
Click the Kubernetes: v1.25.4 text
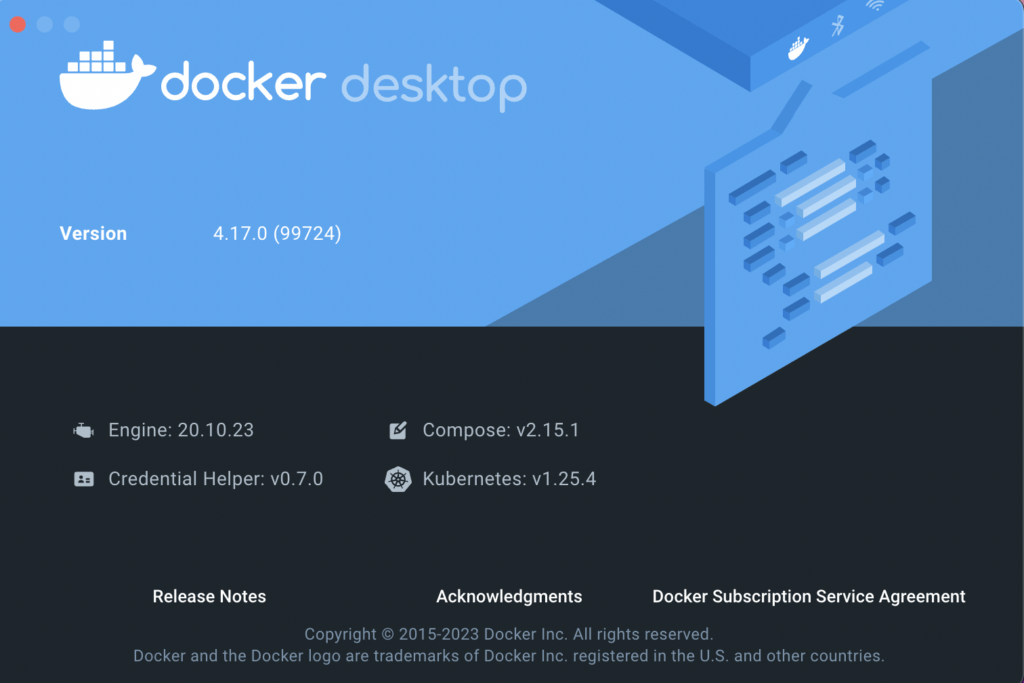coord(509,479)
